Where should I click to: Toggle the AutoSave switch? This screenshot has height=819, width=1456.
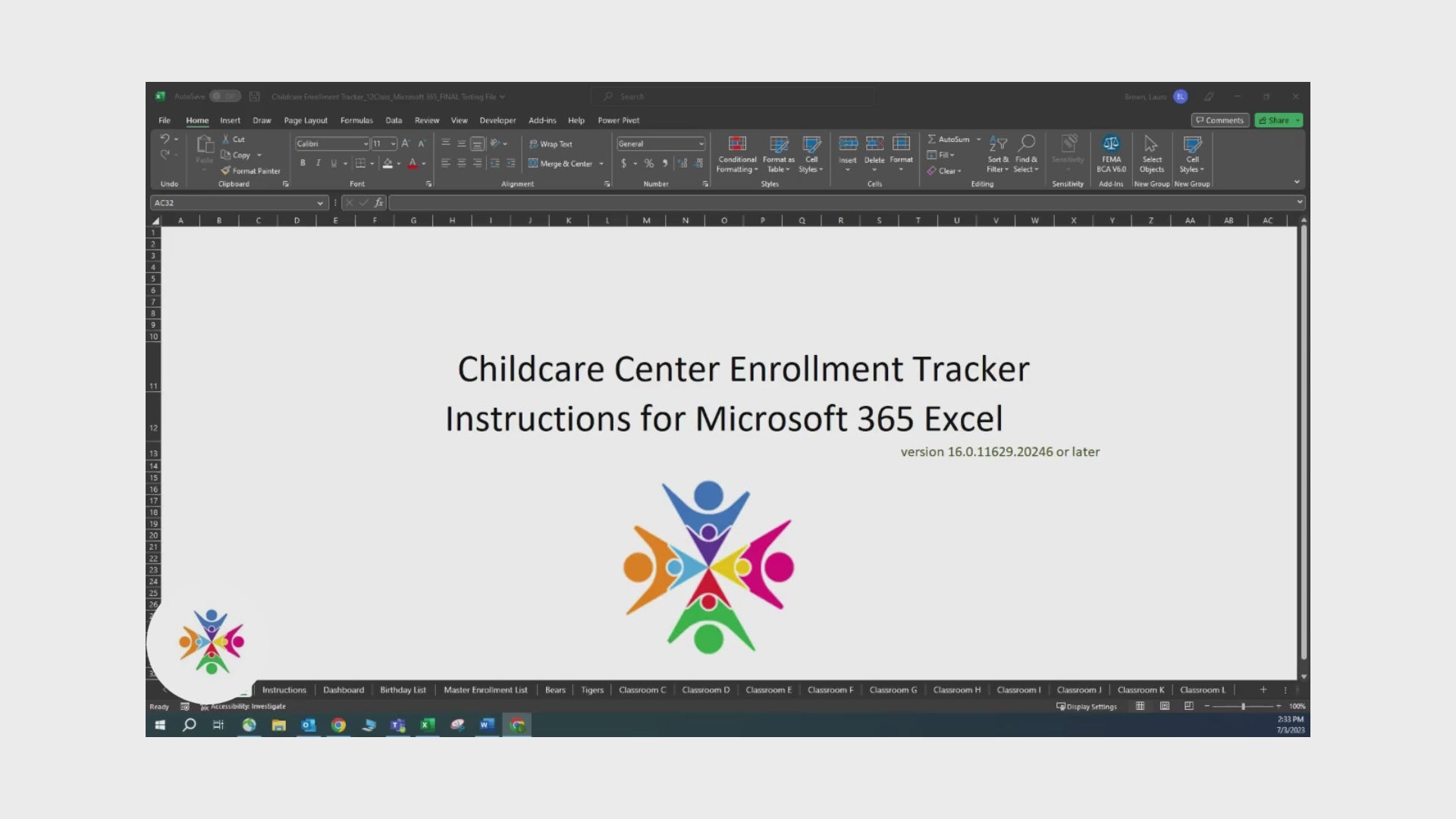click(225, 96)
